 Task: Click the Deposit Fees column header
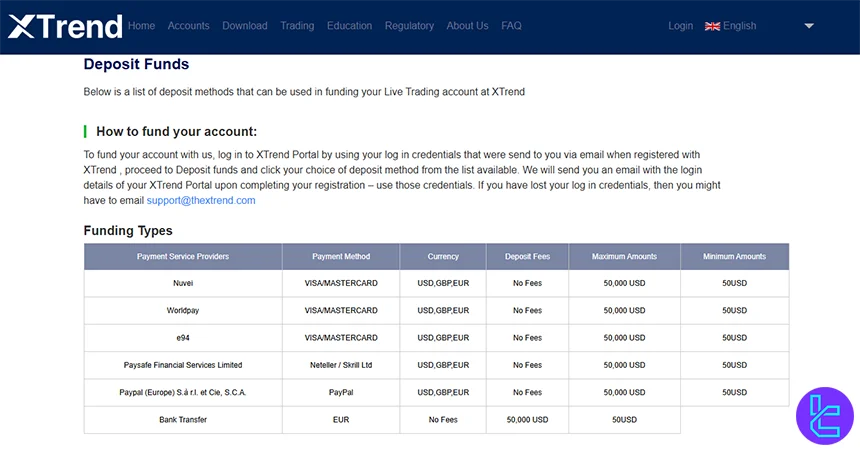pyautogui.click(x=528, y=256)
